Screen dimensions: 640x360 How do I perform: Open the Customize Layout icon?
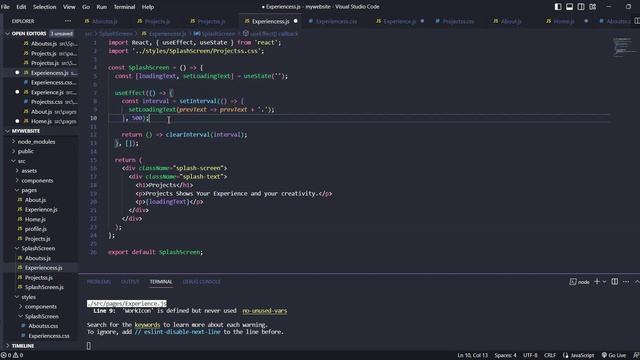tap(593, 7)
